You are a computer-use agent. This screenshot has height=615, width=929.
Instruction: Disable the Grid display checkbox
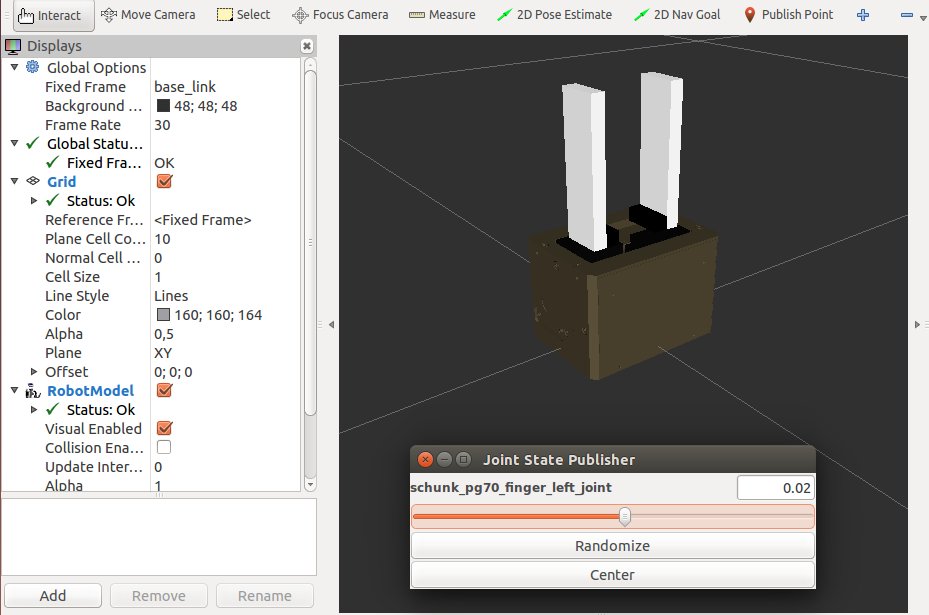165,182
